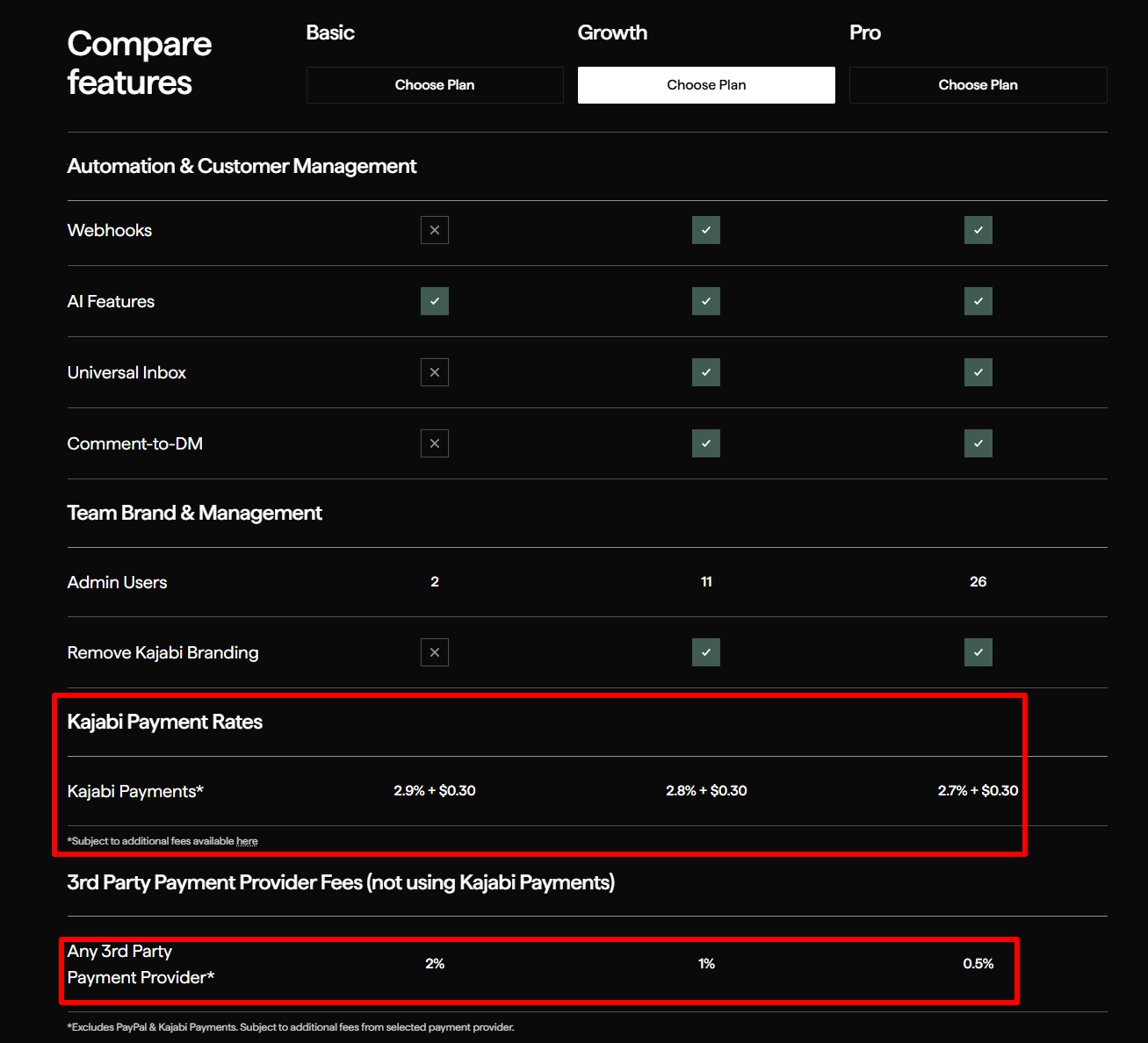Click the Webhooks X mark under Basic
This screenshot has height=1043, width=1148.
tap(435, 230)
